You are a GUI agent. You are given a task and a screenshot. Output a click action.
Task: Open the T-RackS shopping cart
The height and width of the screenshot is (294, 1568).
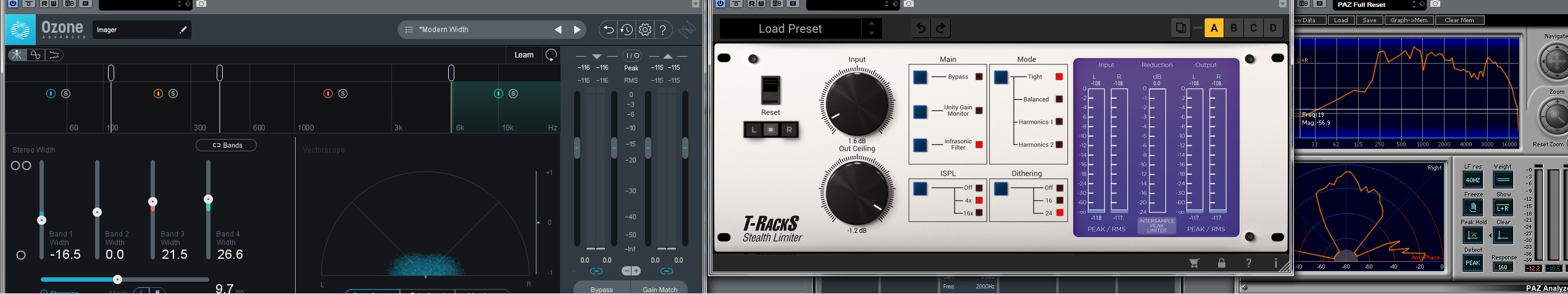click(1194, 263)
